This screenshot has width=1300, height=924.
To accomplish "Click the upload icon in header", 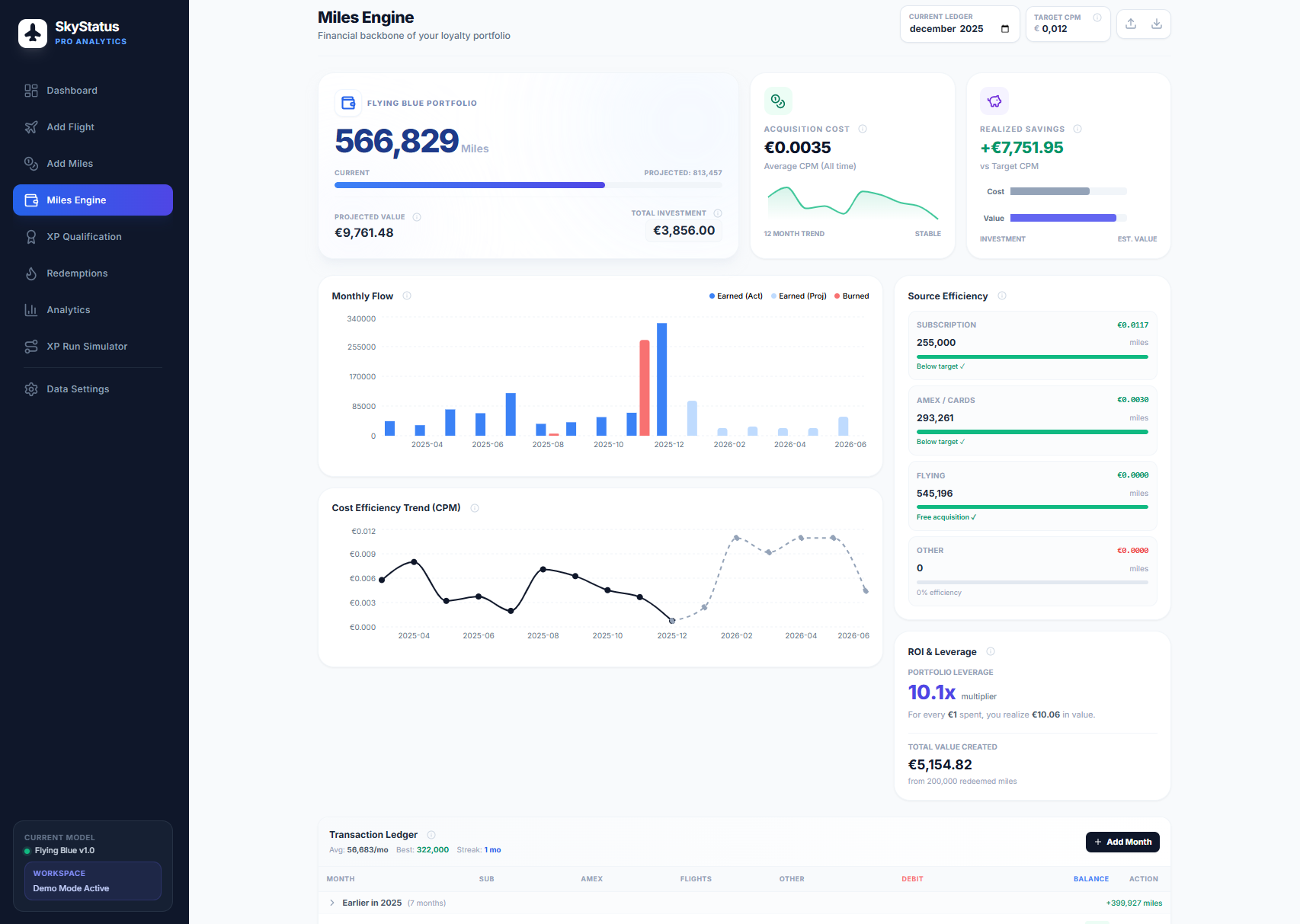I will click(x=1131, y=24).
